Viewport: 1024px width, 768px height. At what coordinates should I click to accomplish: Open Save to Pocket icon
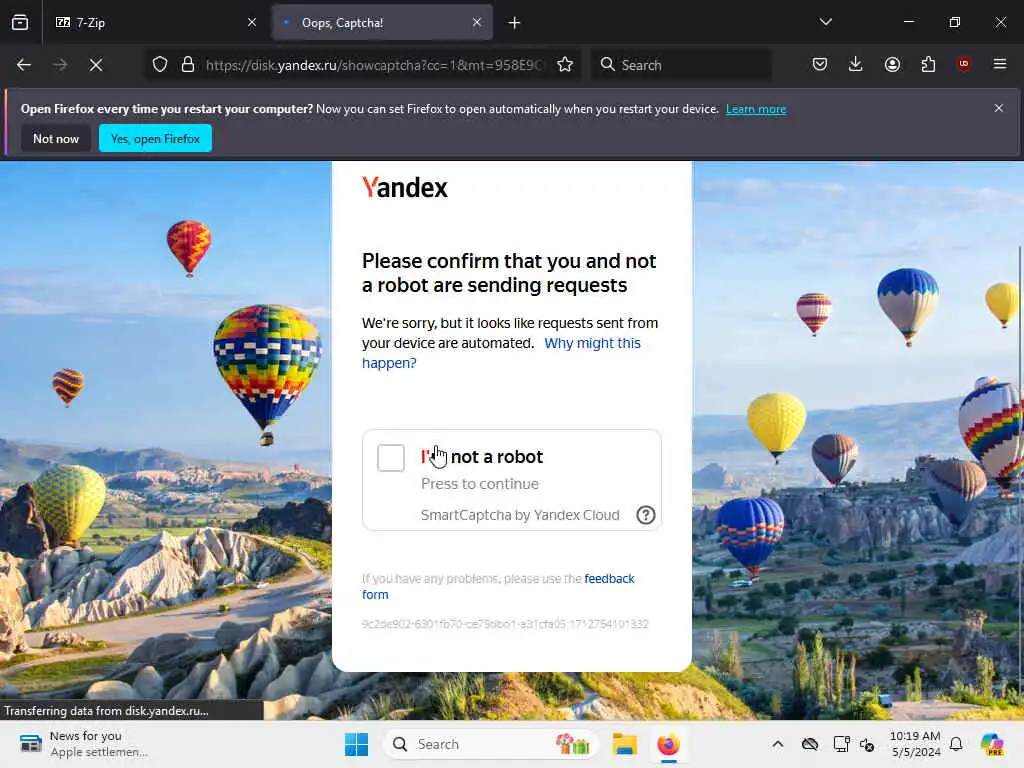(x=820, y=64)
